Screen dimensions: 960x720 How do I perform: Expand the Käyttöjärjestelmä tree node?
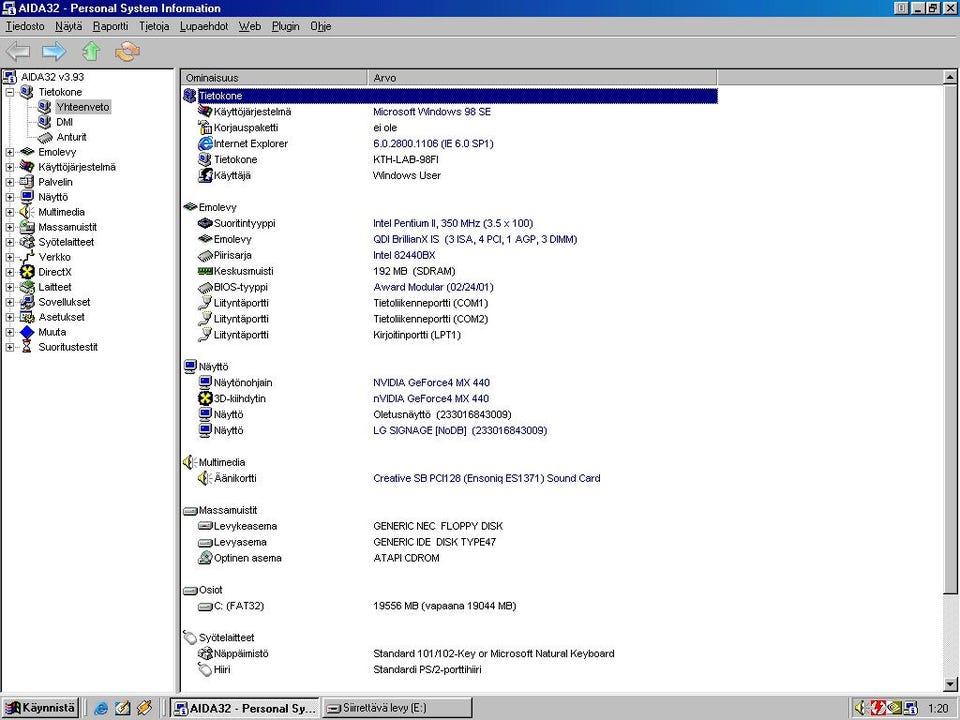click(x=10, y=167)
